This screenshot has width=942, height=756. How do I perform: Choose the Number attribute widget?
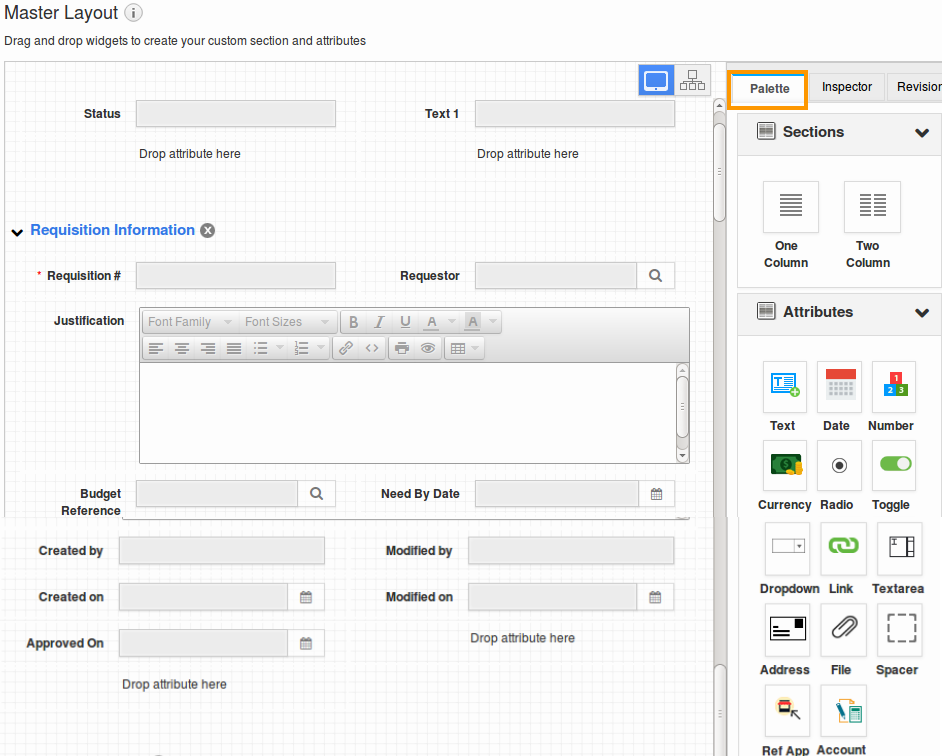tap(894, 387)
